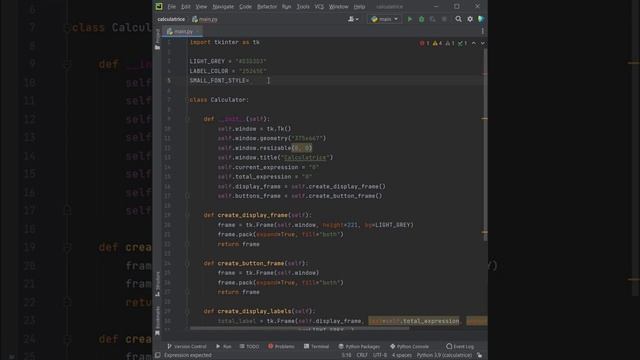Toggle tool window bars icon in status bar
640x360 pixels.
click(158, 356)
